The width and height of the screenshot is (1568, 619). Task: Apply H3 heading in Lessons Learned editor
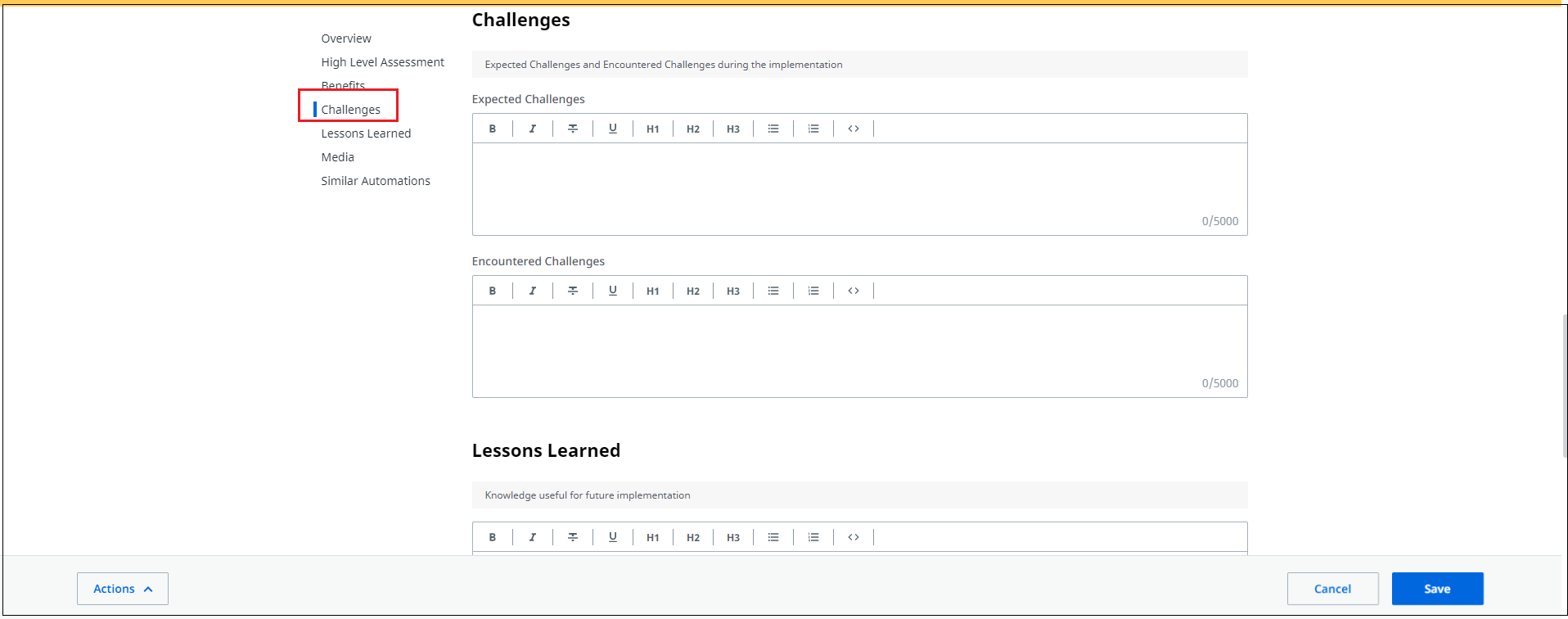pos(733,537)
